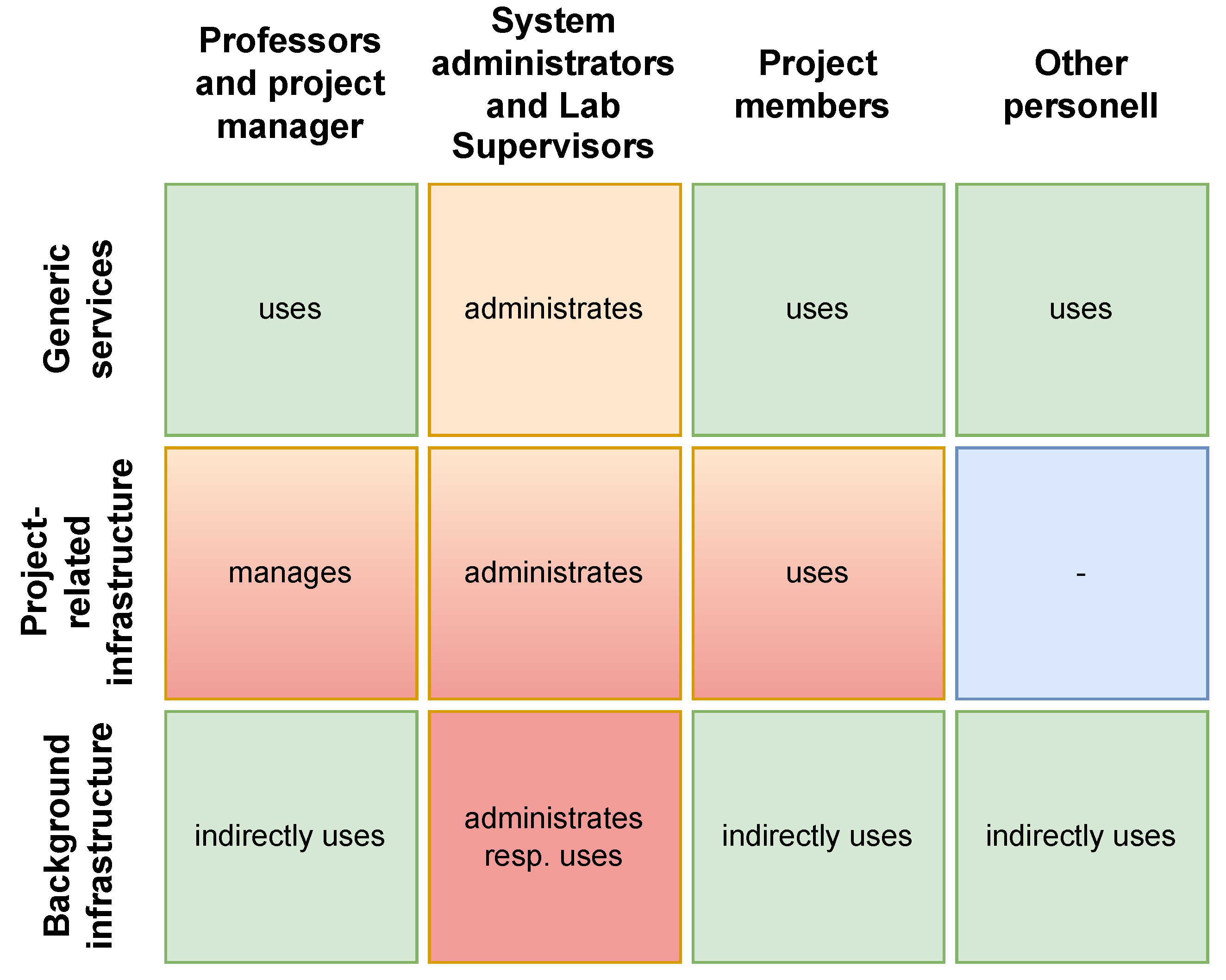
Task: Select the orange 'administrates' cell for Generic services
Action: 554,310
